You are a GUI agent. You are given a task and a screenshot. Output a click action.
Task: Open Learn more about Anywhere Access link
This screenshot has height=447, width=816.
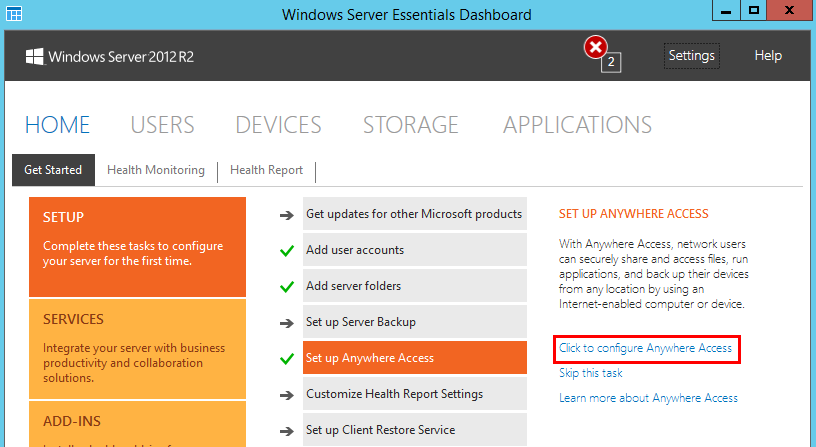coord(648,398)
